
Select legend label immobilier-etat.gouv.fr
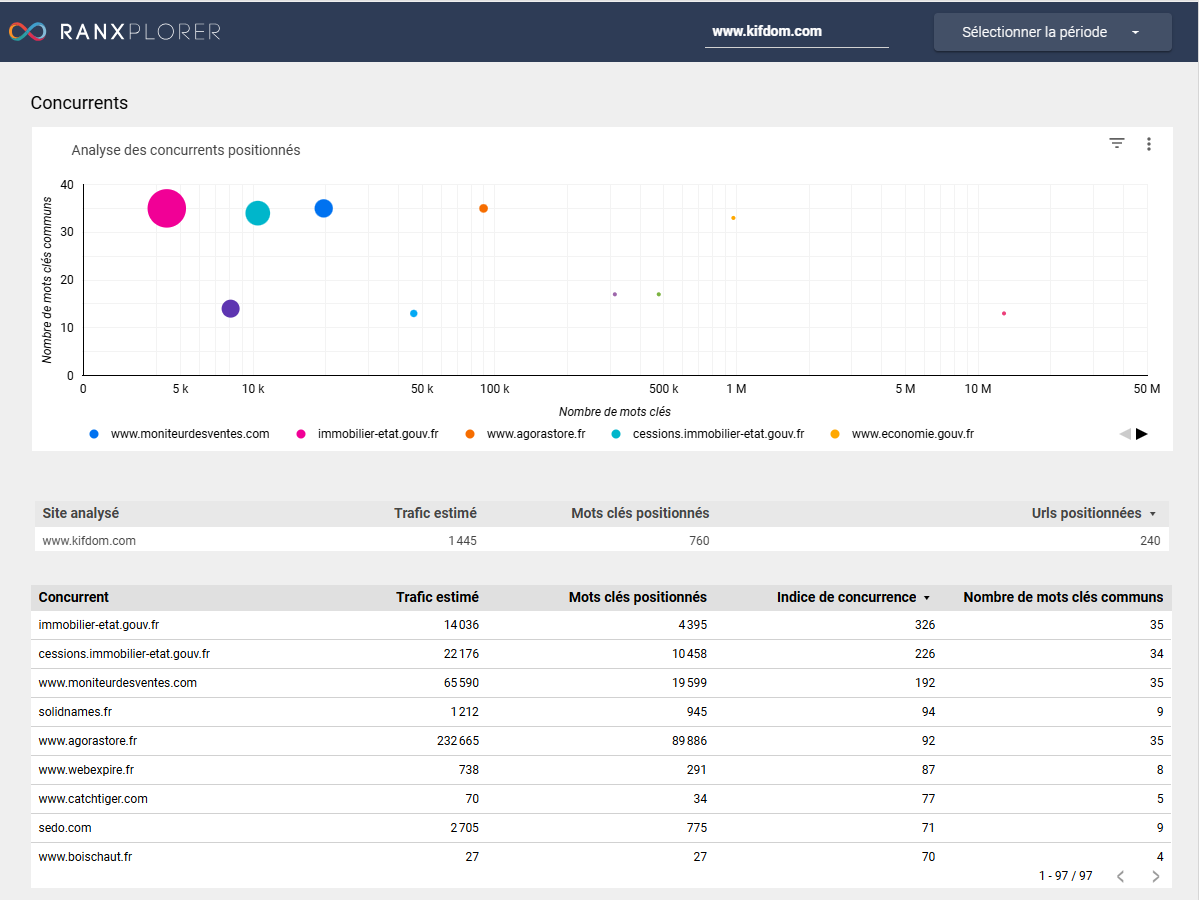(x=378, y=434)
